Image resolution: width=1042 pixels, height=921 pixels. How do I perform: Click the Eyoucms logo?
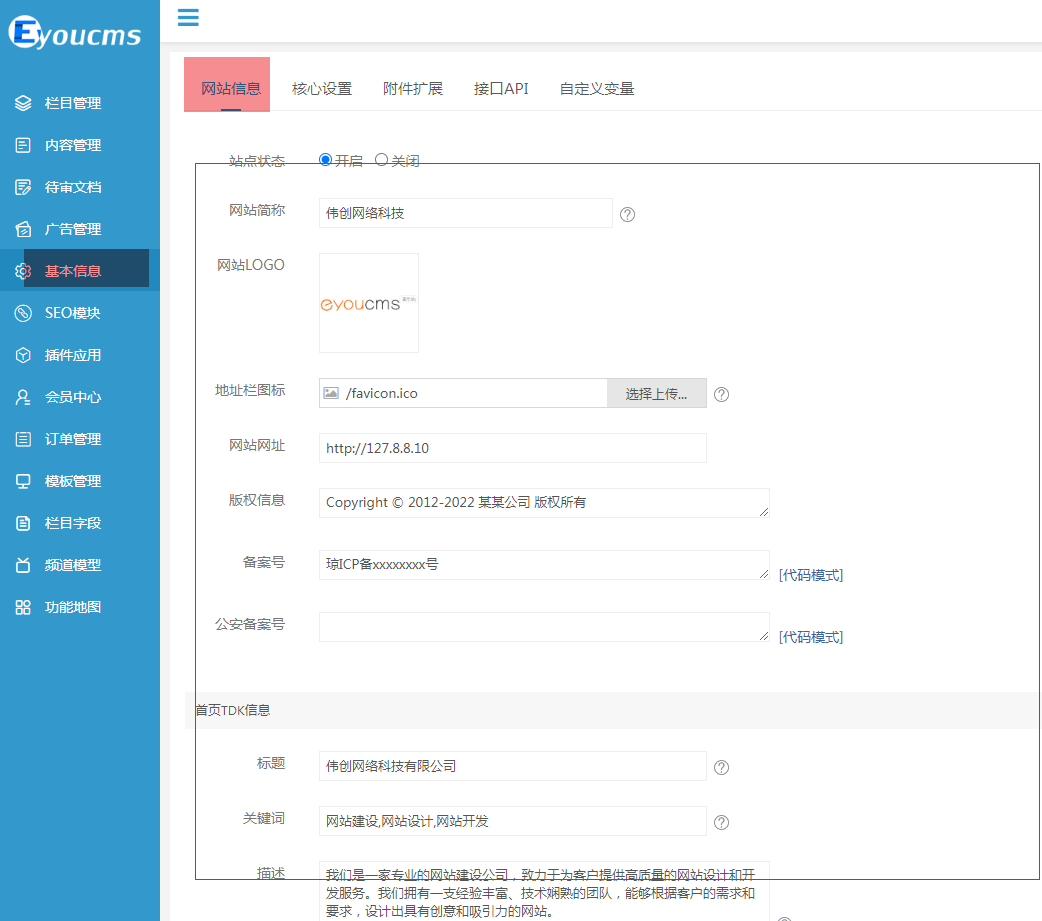(x=75, y=32)
